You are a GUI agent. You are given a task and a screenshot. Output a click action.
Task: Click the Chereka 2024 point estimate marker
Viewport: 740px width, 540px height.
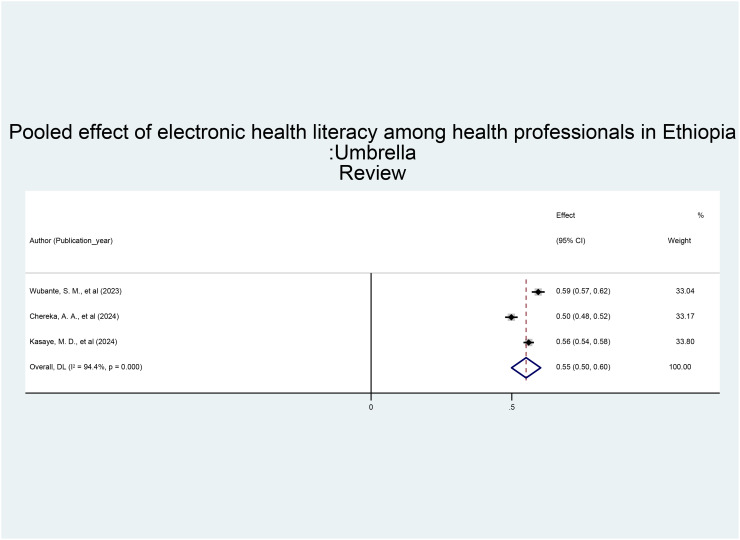(511, 317)
